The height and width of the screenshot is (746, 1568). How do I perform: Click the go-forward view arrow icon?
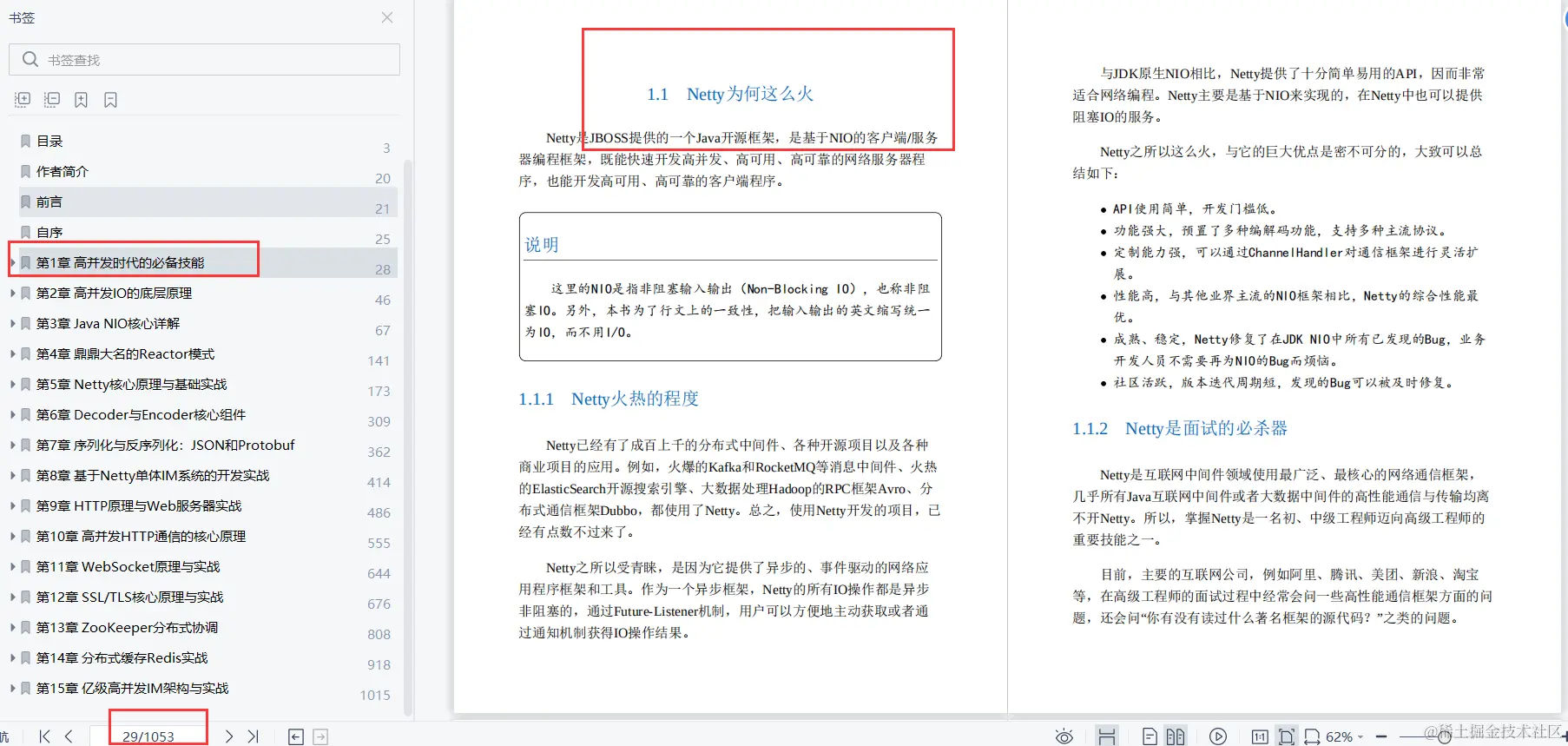pos(320,736)
